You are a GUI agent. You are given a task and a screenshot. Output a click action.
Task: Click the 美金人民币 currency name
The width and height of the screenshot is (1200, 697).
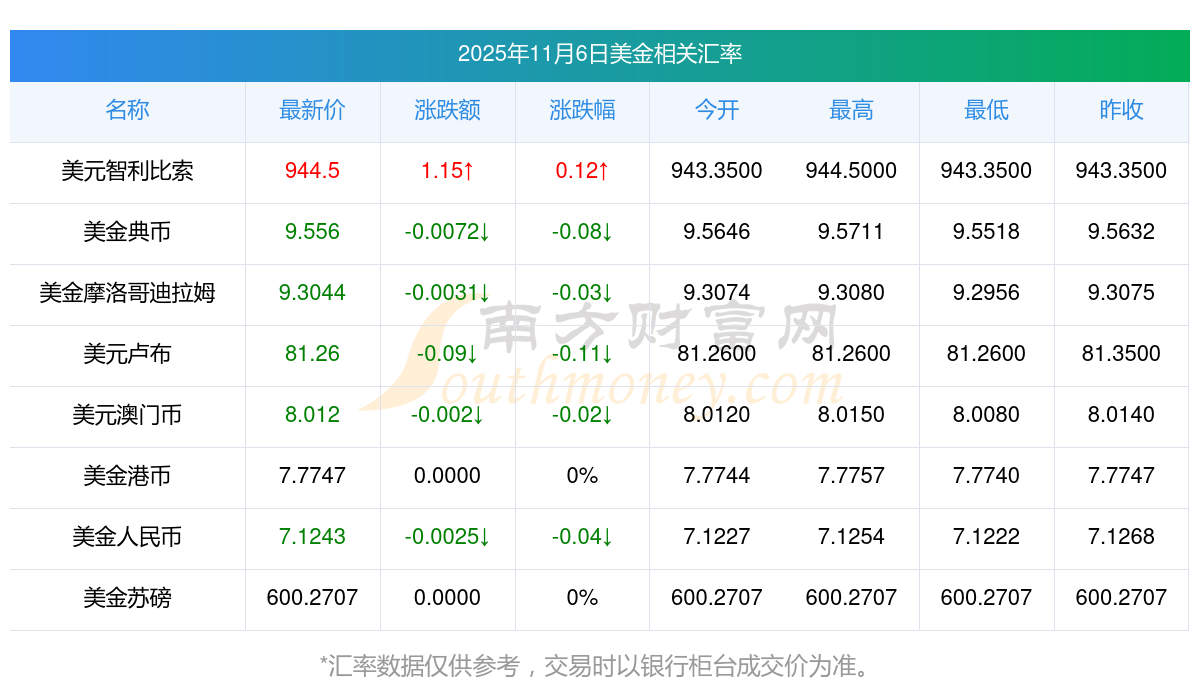127,537
